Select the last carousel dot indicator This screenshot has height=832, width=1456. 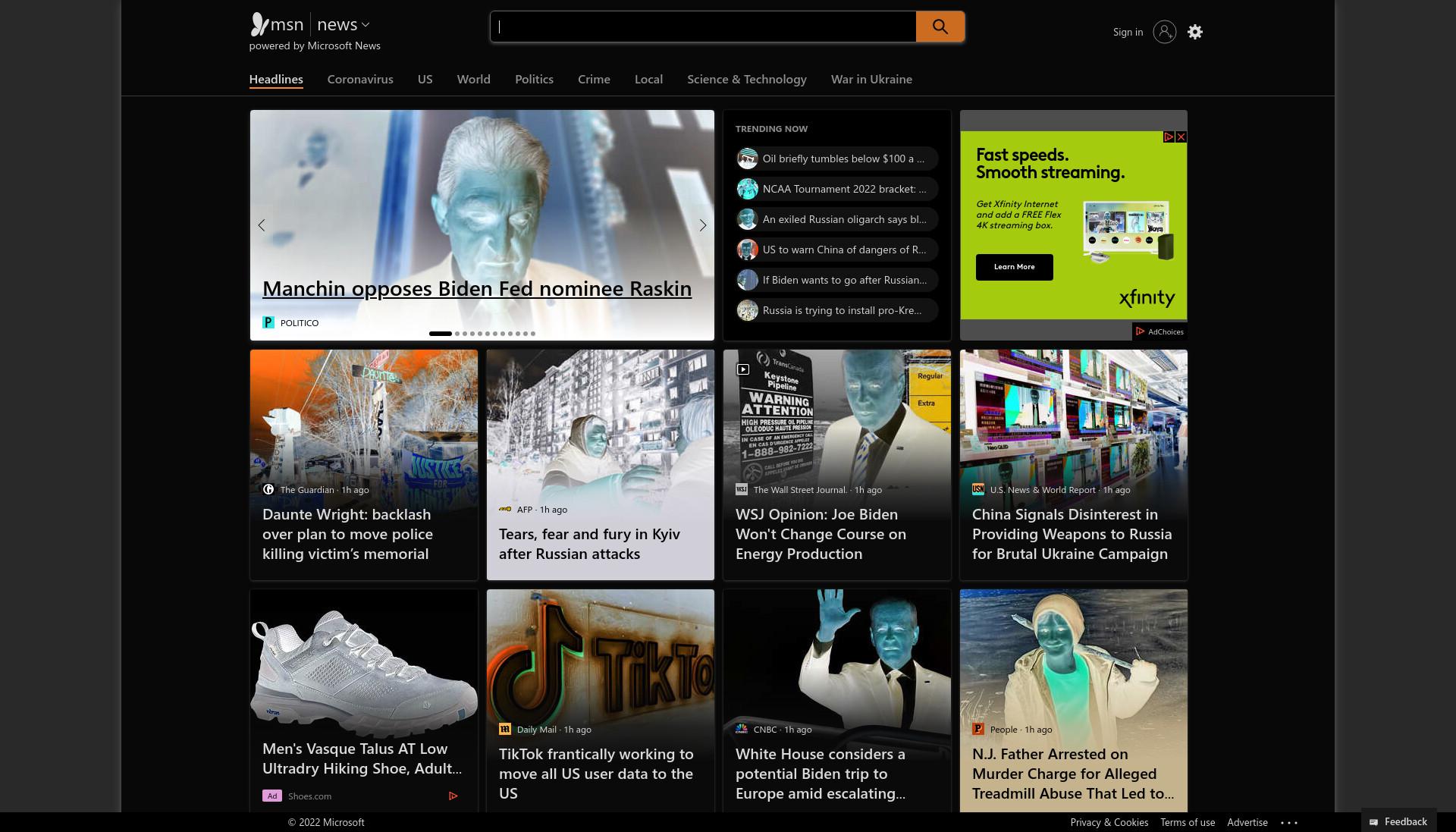533,334
